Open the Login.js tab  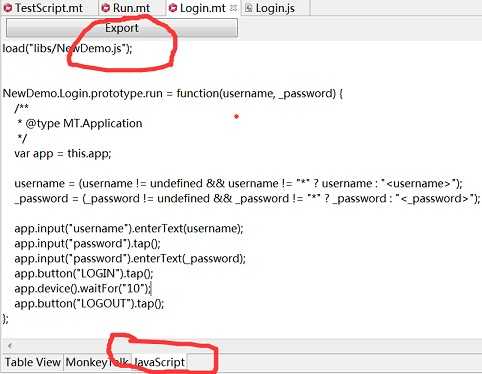tap(275, 8)
